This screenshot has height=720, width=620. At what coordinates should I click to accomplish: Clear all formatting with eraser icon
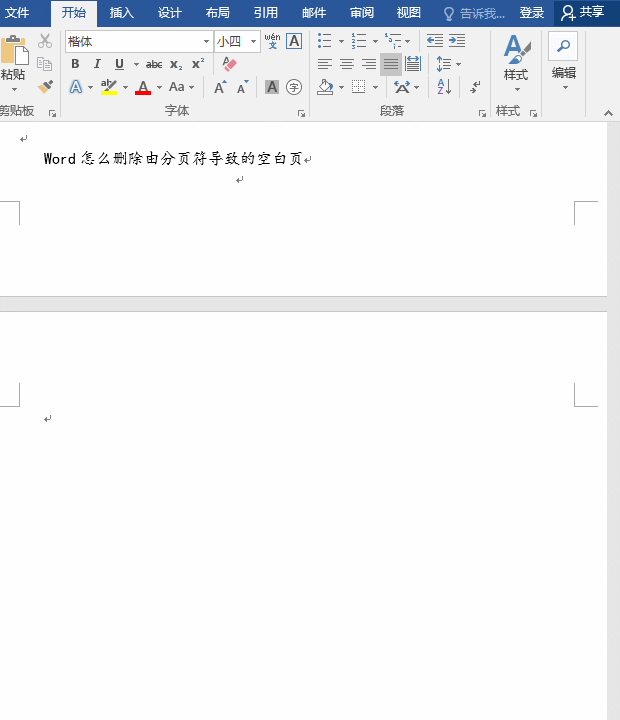click(x=229, y=64)
